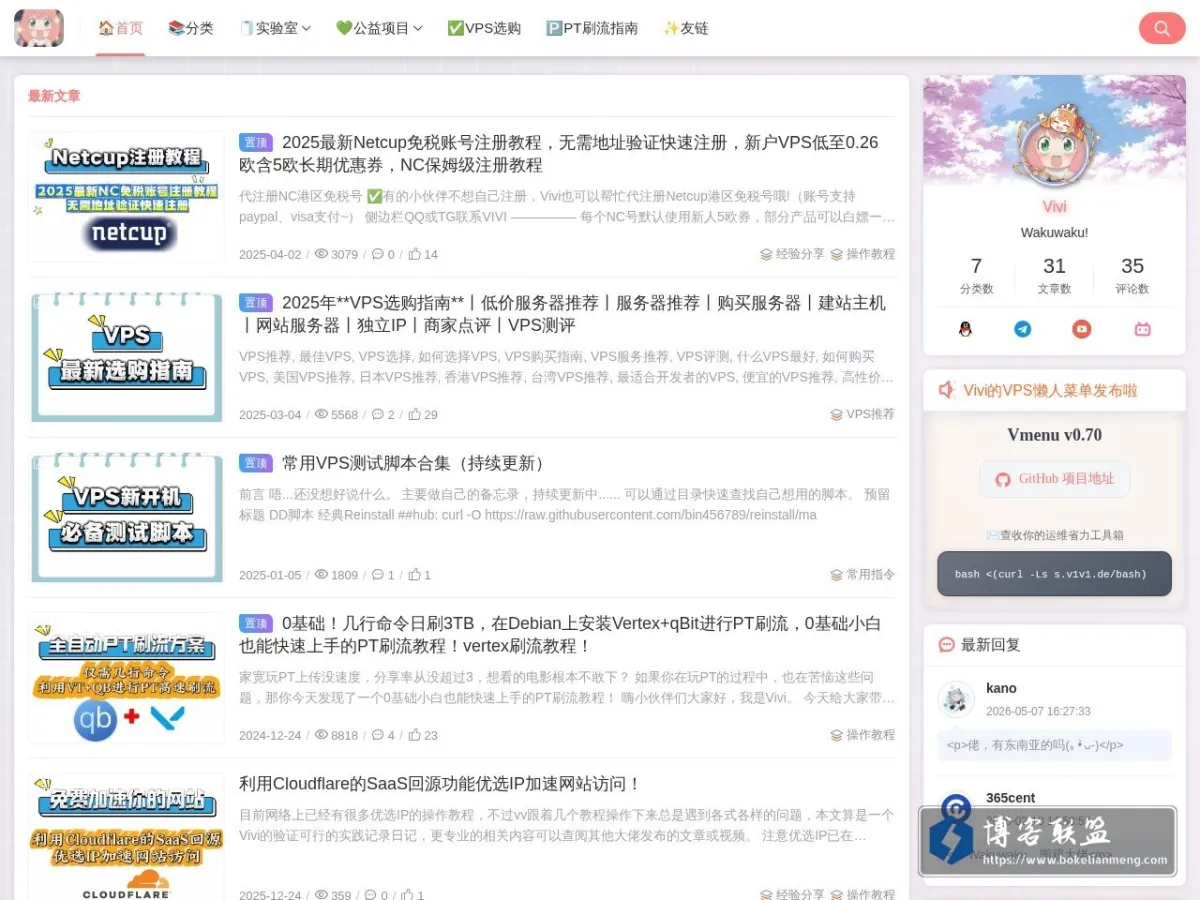Click the 操作教程 tag on Netcup article
The width and height of the screenshot is (1200, 900).
pyautogui.click(x=870, y=254)
